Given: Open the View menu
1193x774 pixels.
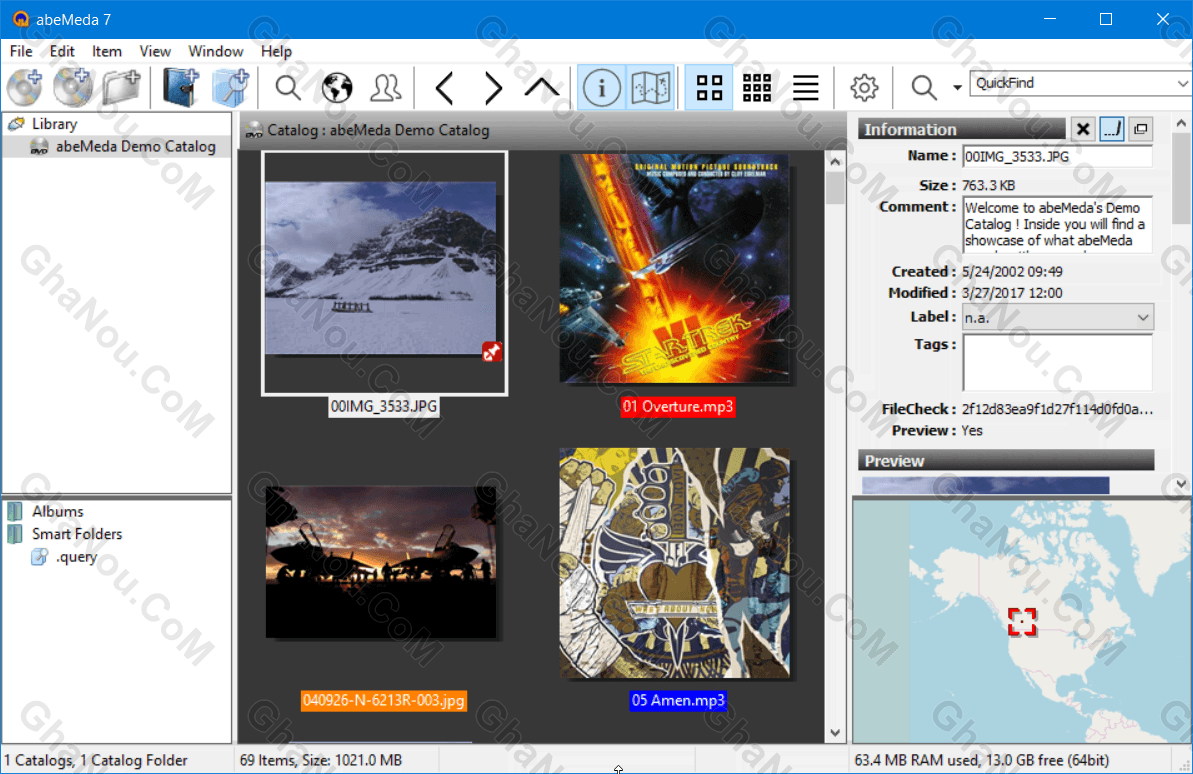Looking at the screenshot, I should click(154, 51).
